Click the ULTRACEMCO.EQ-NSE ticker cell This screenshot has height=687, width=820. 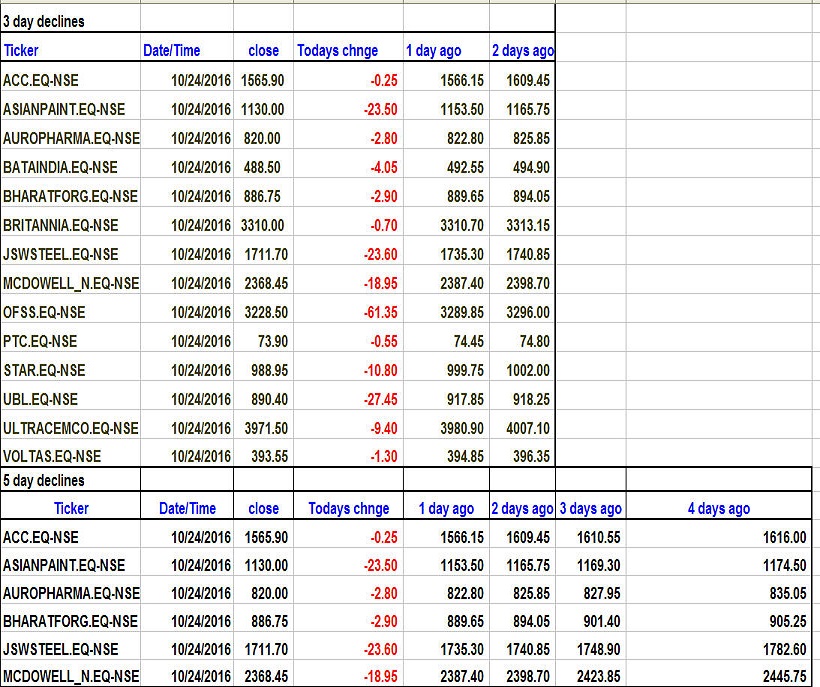pos(70,428)
